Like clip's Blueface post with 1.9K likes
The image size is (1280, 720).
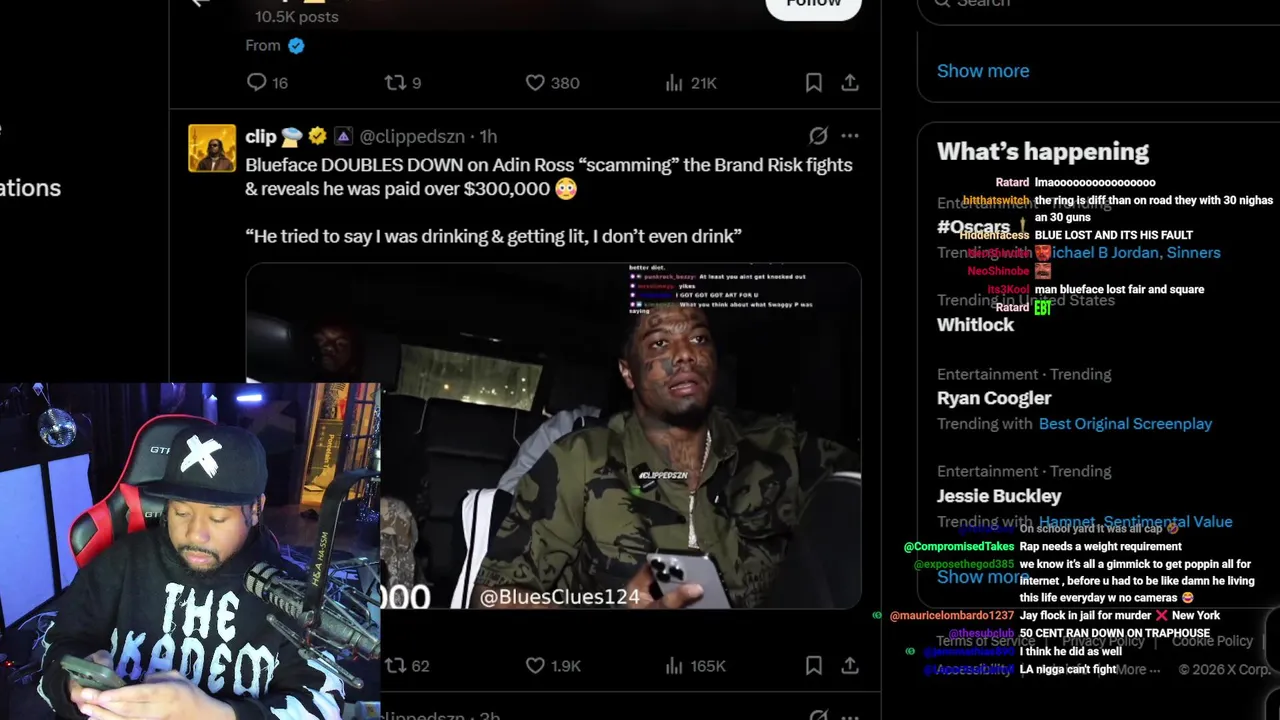tap(536, 666)
